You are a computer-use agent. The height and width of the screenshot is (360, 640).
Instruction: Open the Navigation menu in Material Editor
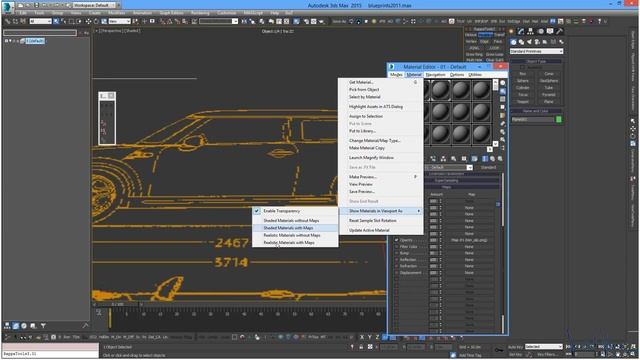tap(436, 75)
